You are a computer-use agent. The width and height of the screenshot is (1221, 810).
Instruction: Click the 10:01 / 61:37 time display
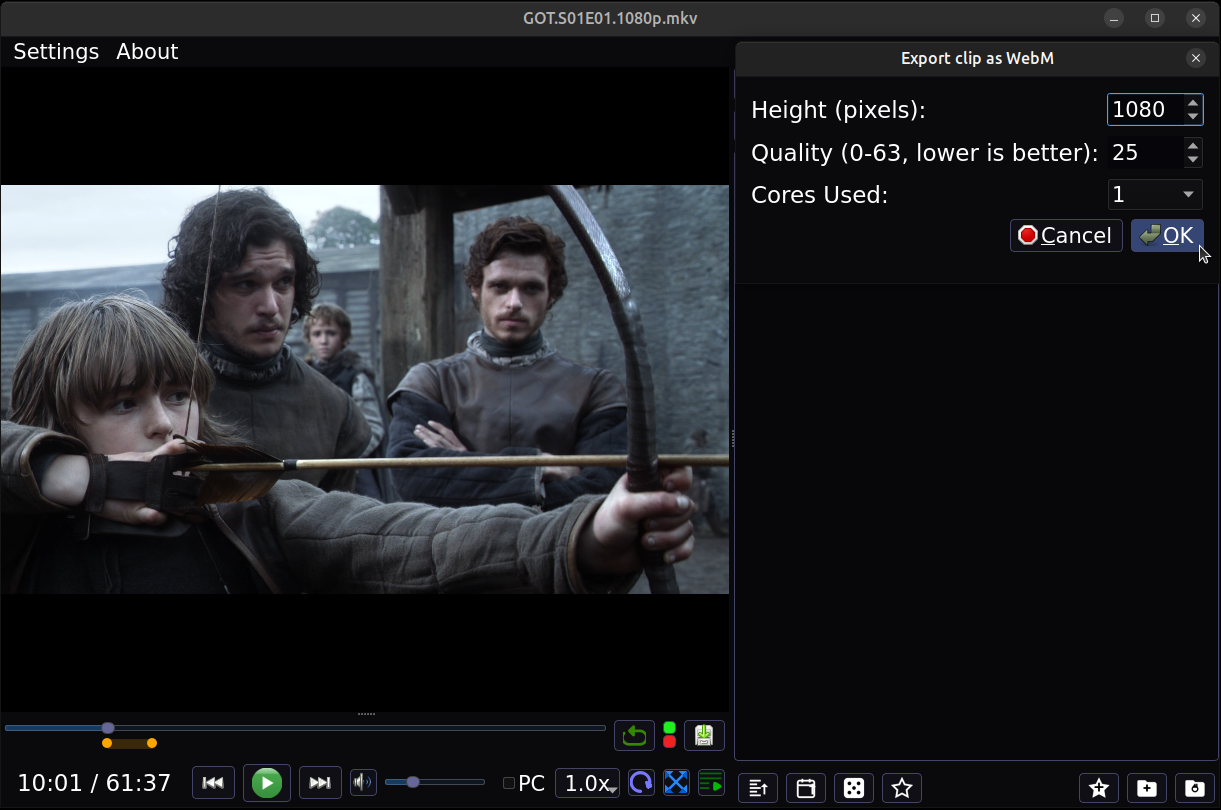click(x=95, y=783)
